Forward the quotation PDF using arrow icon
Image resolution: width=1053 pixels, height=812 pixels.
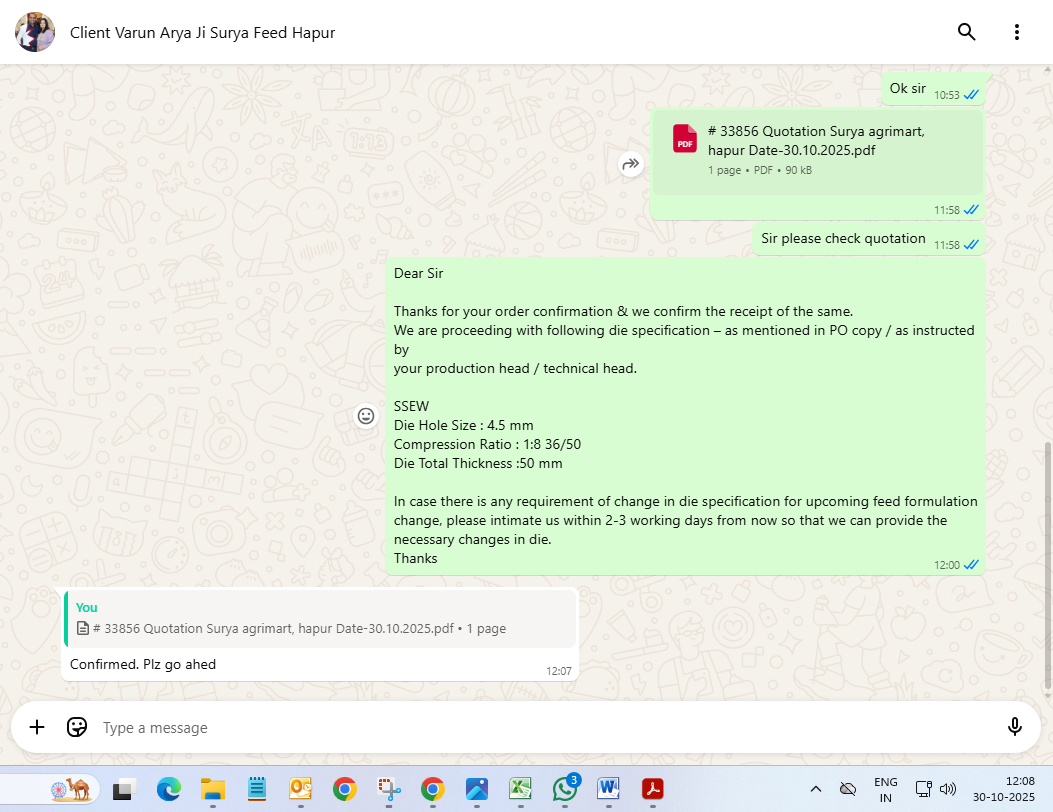pyautogui.click(x=630, y=164)
